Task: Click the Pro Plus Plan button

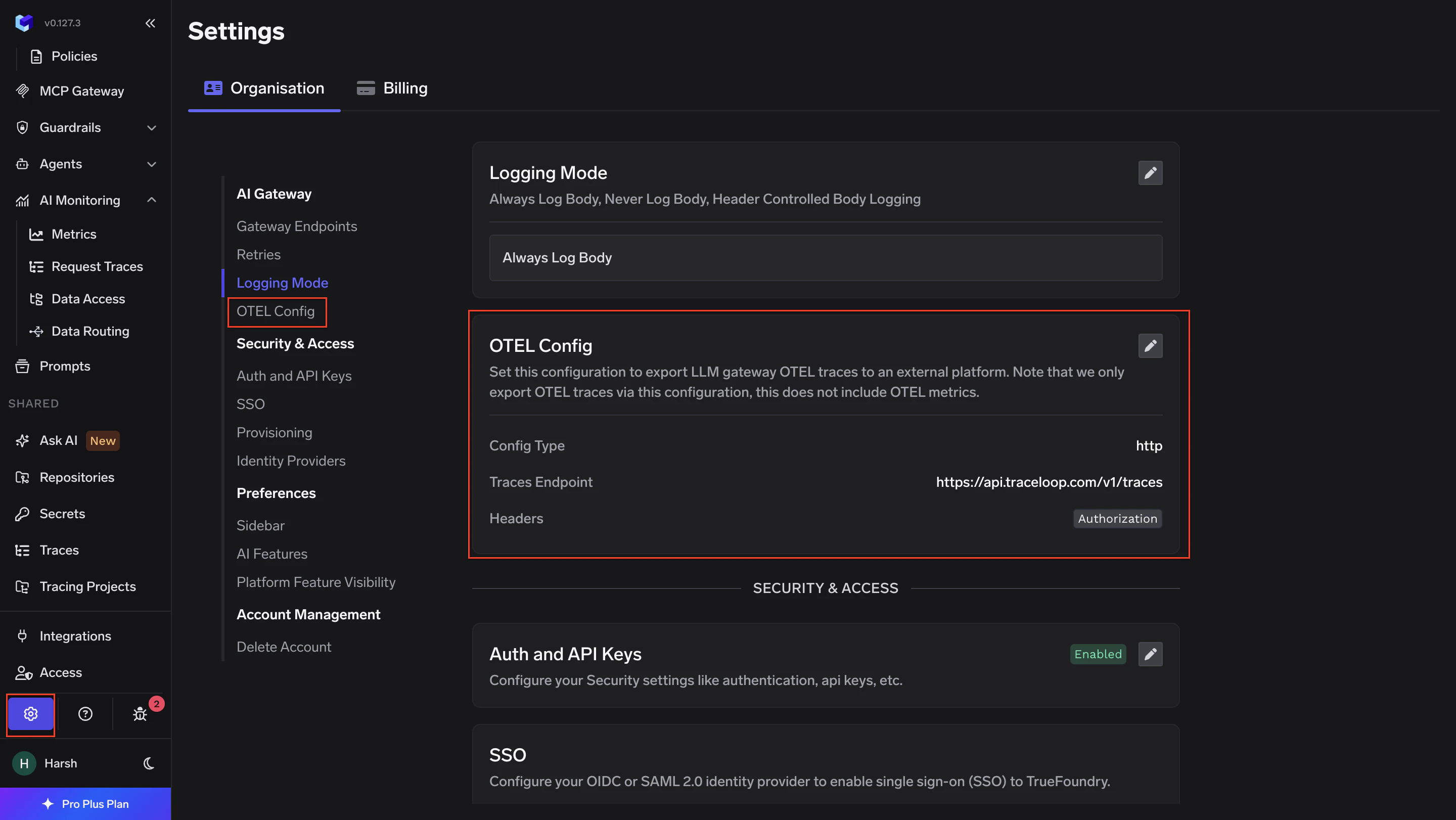Action: coord(85,804)
